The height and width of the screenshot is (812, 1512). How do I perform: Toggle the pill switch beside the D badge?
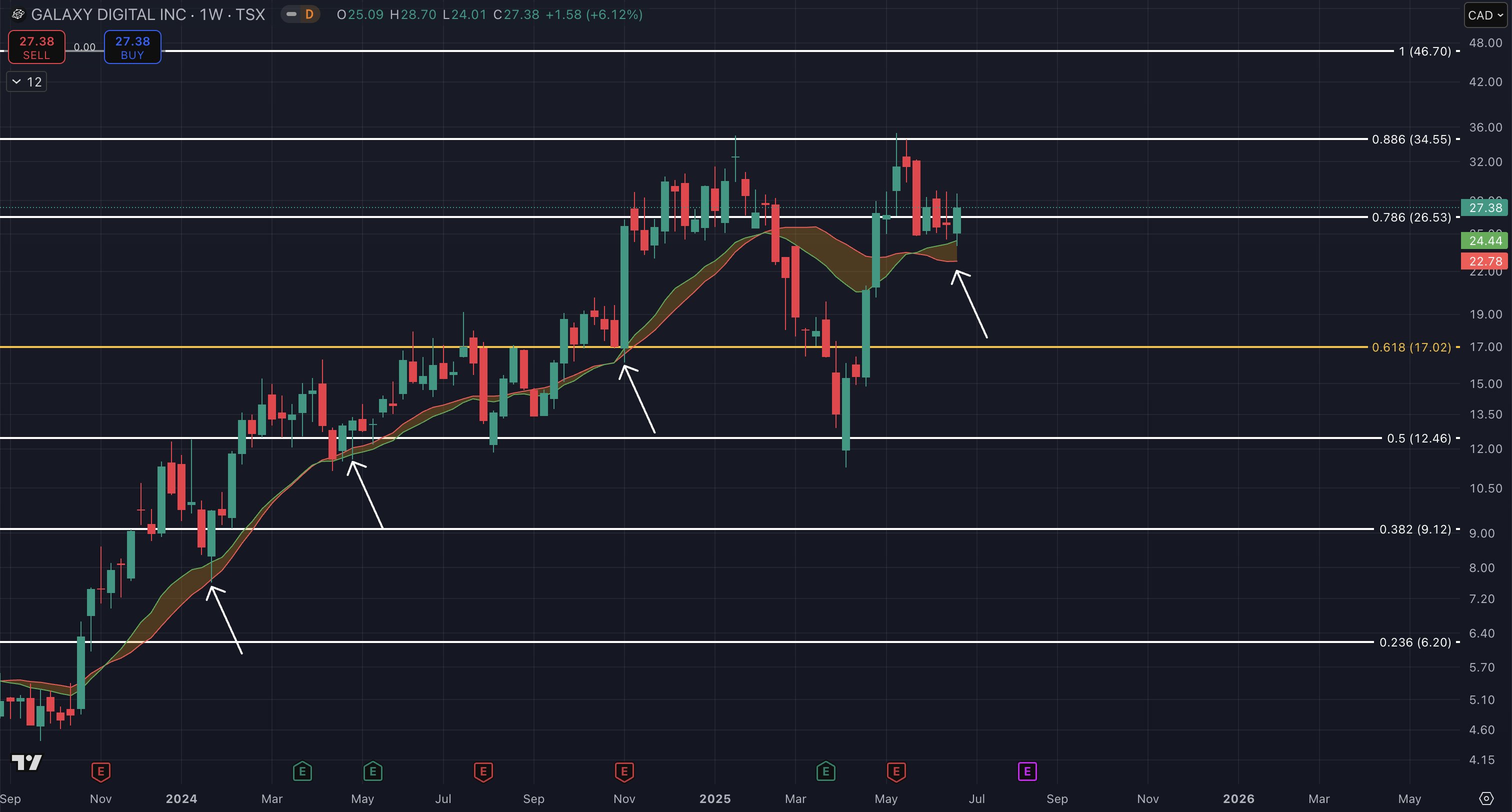pyautogui.click(x=291, y=14)
